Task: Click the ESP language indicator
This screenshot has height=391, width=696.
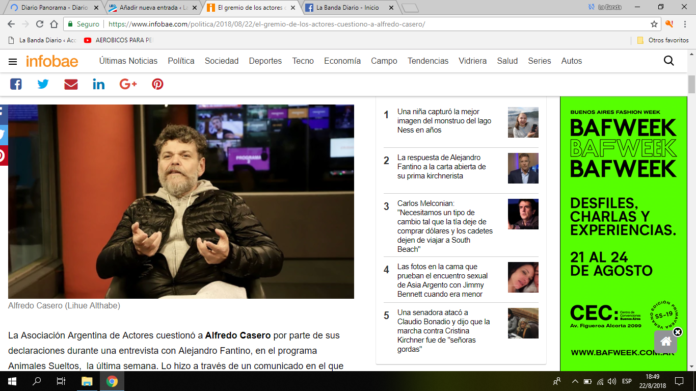Action: coord(626,382)
